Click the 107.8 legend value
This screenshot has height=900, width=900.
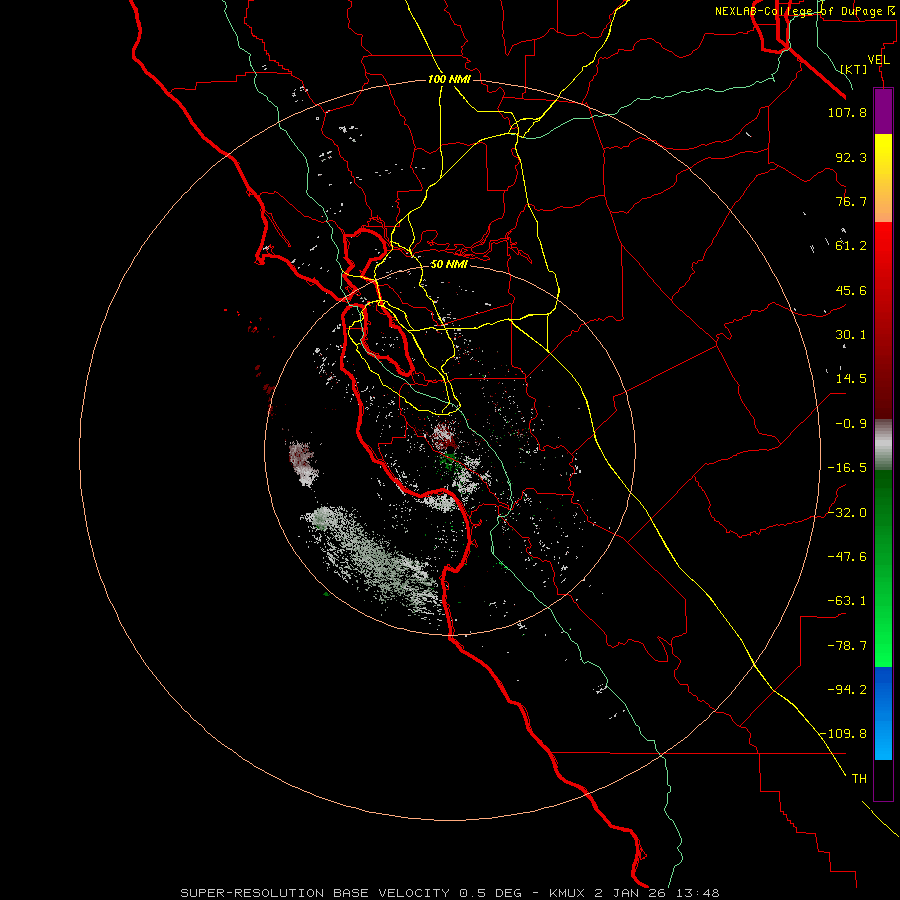tap(847, 112)
